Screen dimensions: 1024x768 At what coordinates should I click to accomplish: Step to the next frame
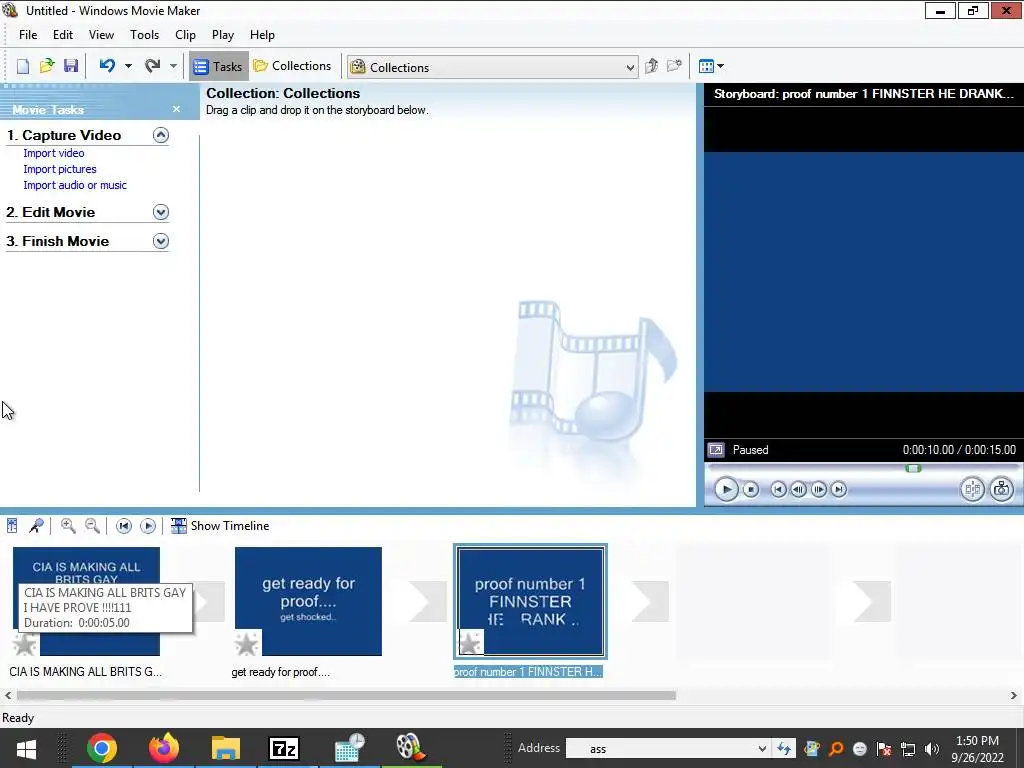(x=818, y=489)
